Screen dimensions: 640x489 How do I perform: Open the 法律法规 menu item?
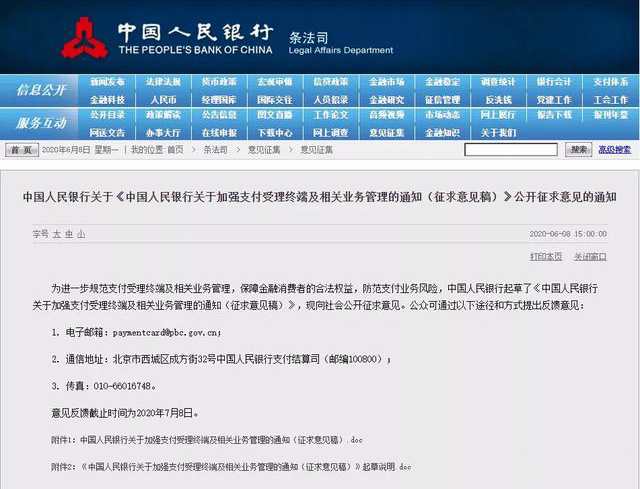(x=163, y=82)
